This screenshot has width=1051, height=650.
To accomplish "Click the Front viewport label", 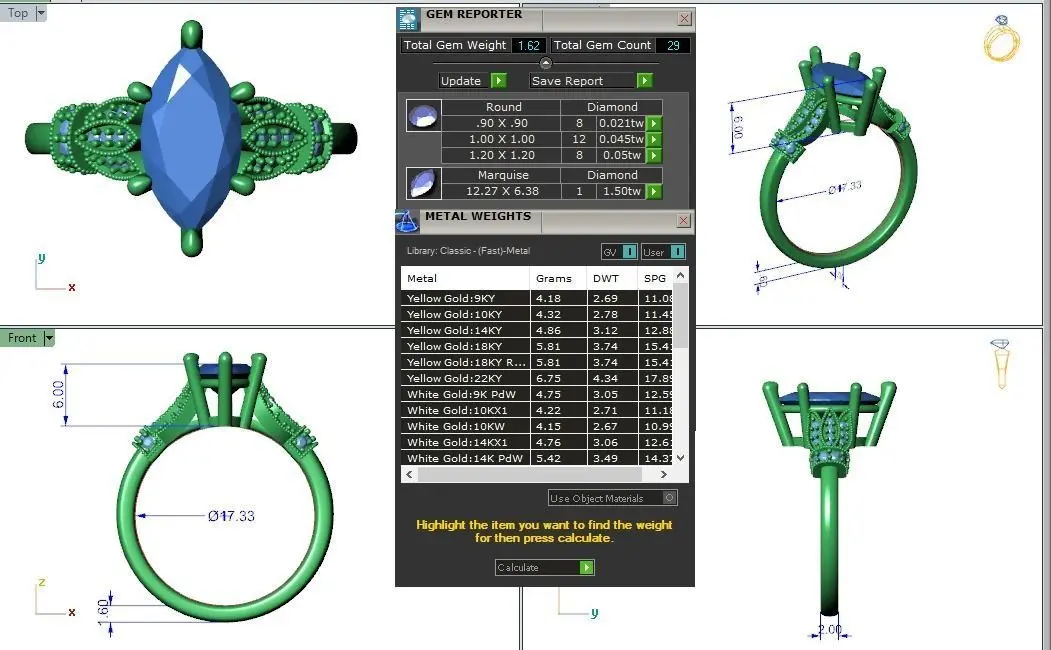I will click(22, 338).
